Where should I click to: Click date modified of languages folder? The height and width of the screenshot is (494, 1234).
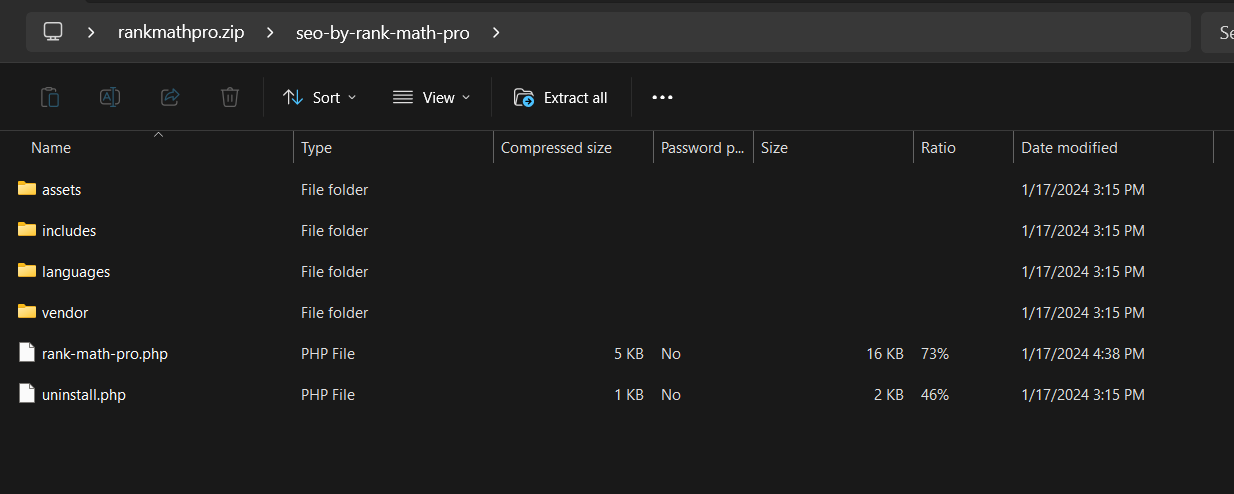click(x=1083, y=271)
